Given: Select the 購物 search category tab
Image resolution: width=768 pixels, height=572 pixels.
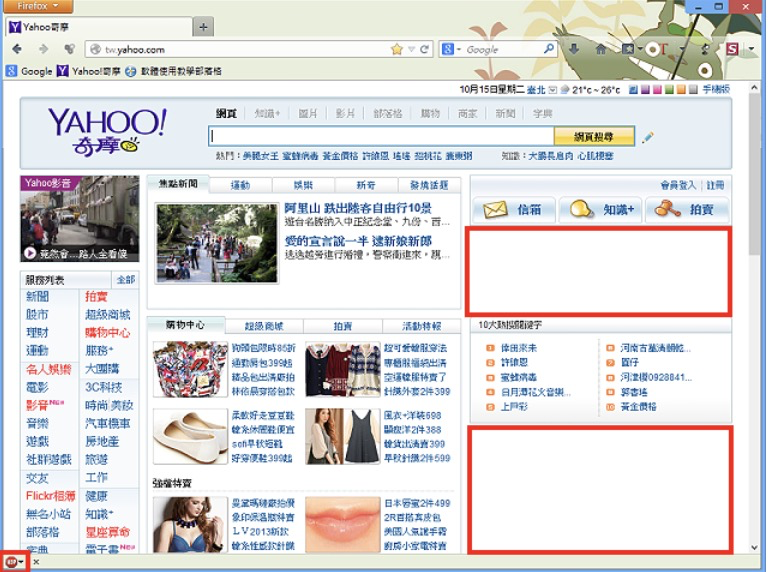Looking at the screenshot, I should [430, 114].
